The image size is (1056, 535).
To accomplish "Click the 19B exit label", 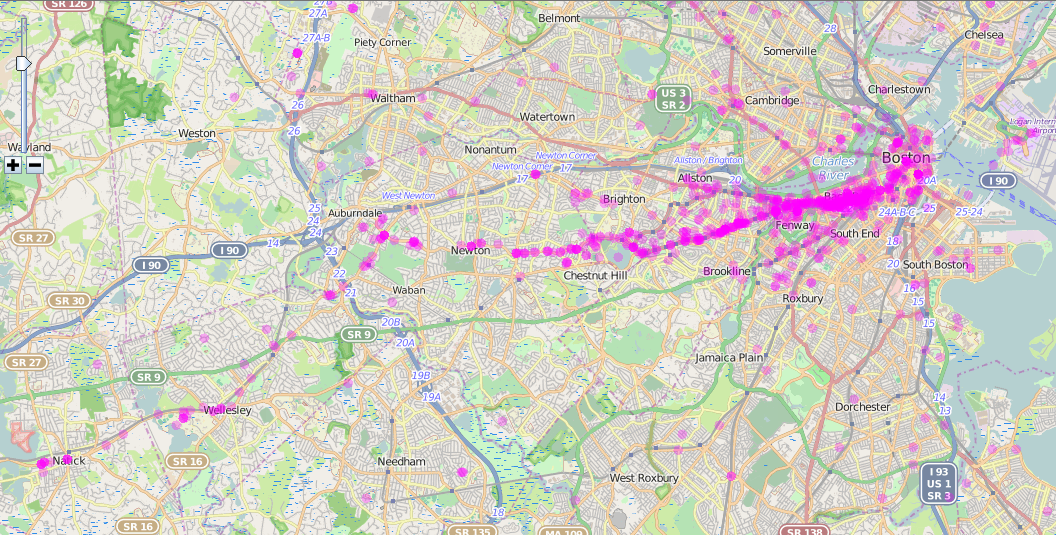I will pyautogui.click(x=421, y=375).
